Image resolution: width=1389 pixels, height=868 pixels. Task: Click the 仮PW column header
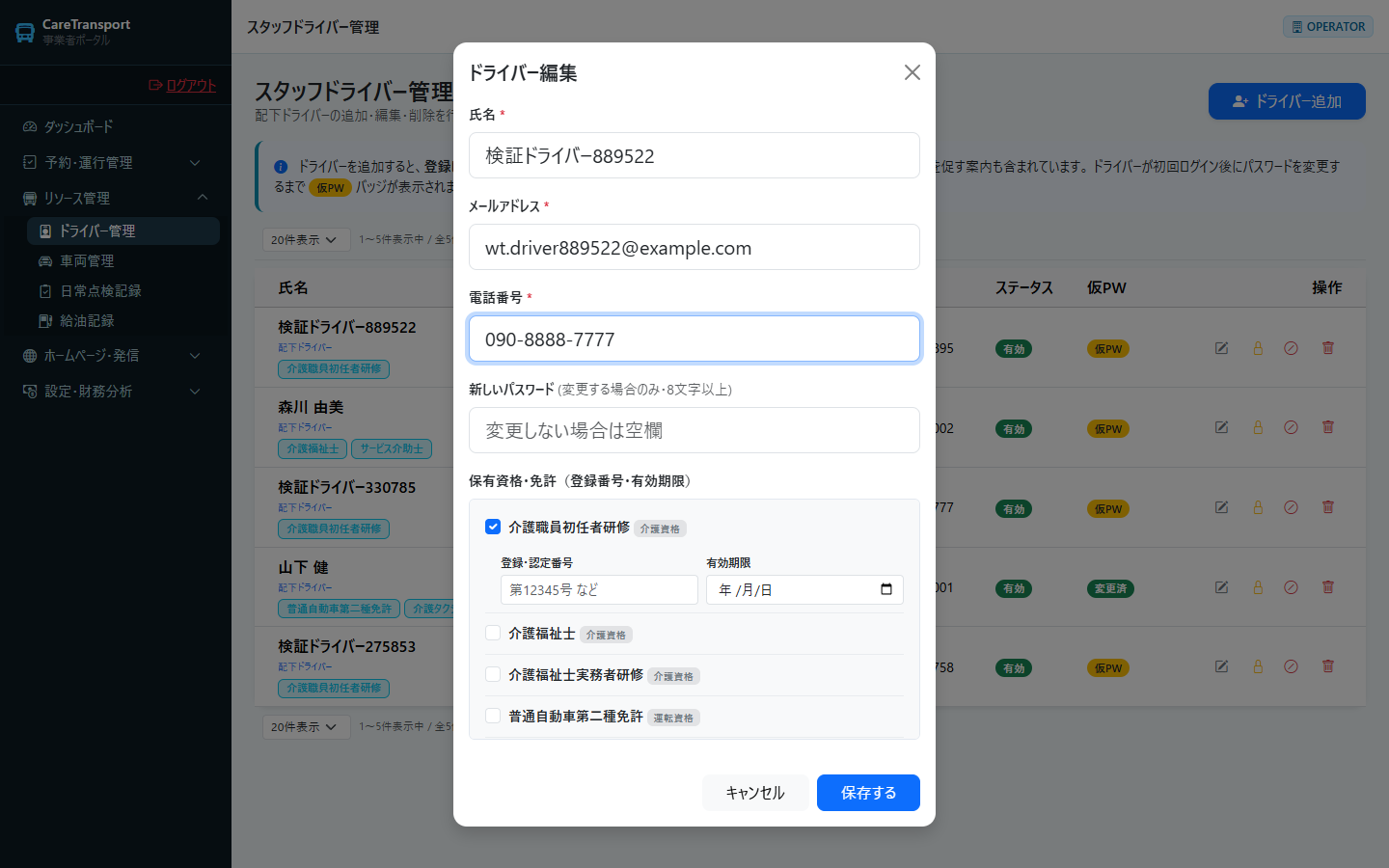[1106, 287]
